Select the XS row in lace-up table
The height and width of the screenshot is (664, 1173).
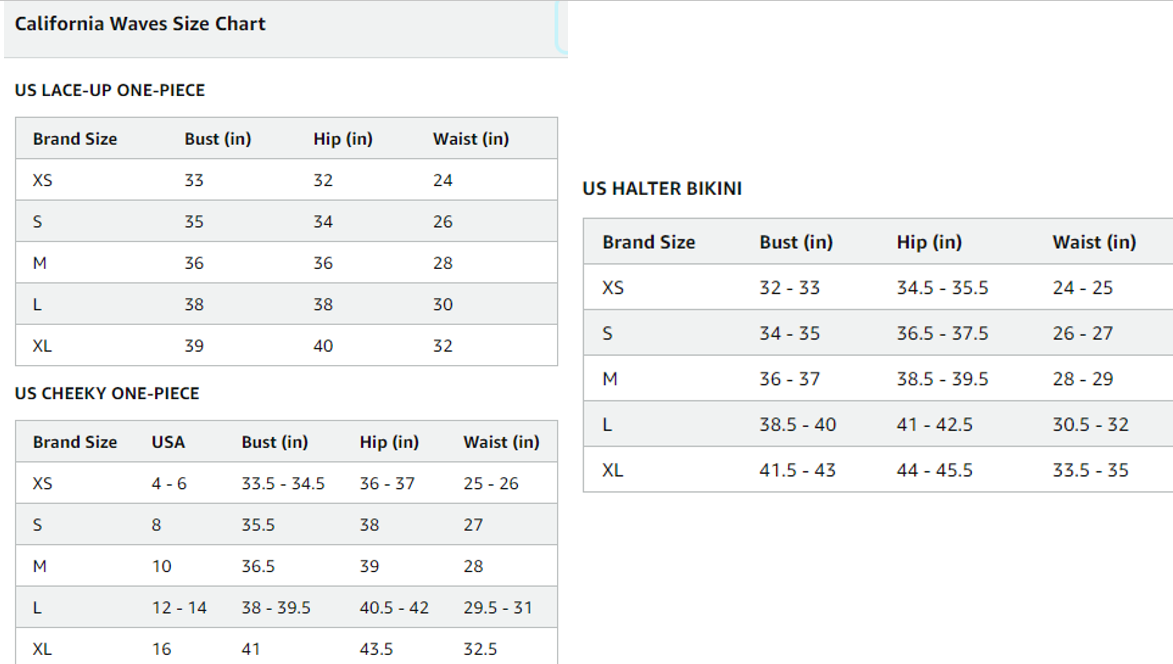(x=287, y=179)
